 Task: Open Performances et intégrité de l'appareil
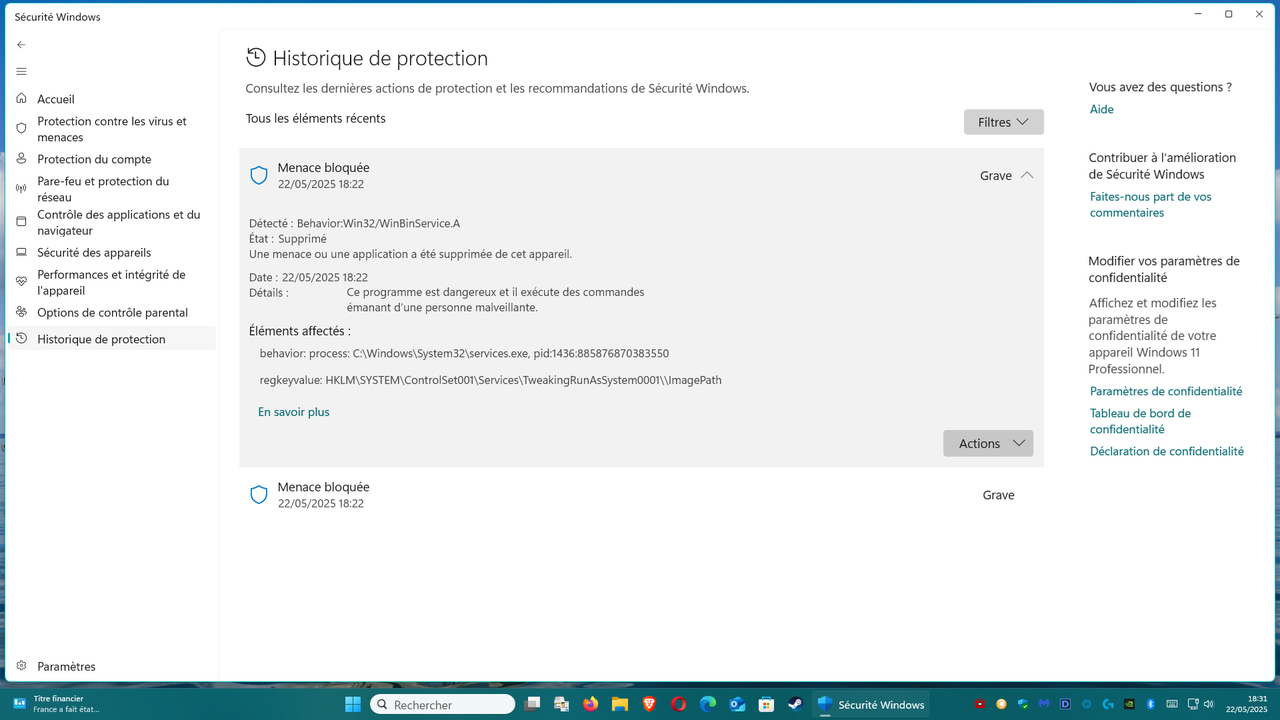tap(110, 282)
